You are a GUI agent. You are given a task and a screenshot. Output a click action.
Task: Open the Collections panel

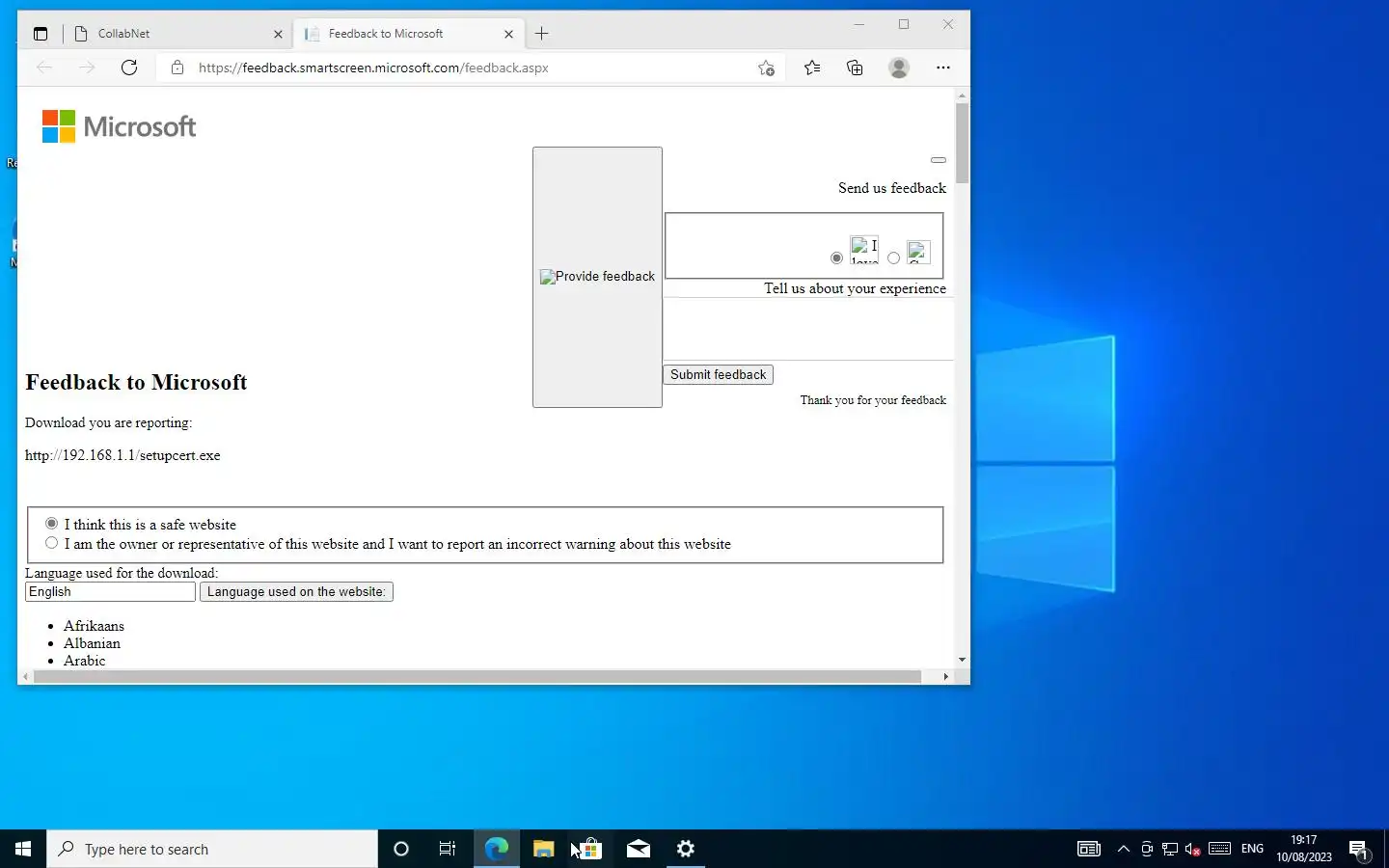[x=855, y=68]
